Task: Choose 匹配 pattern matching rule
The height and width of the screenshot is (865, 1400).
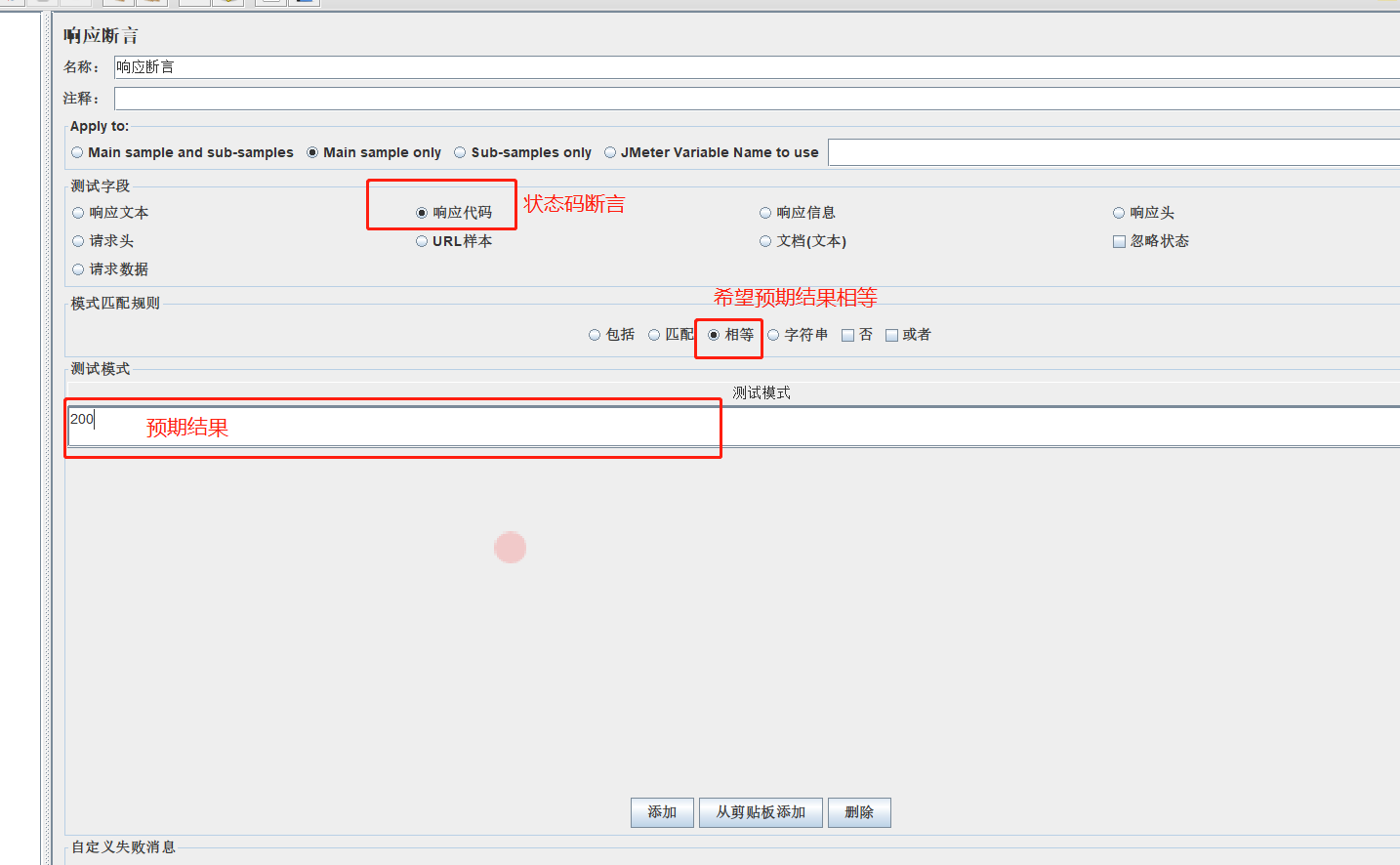Action: [x=671, y=335]
